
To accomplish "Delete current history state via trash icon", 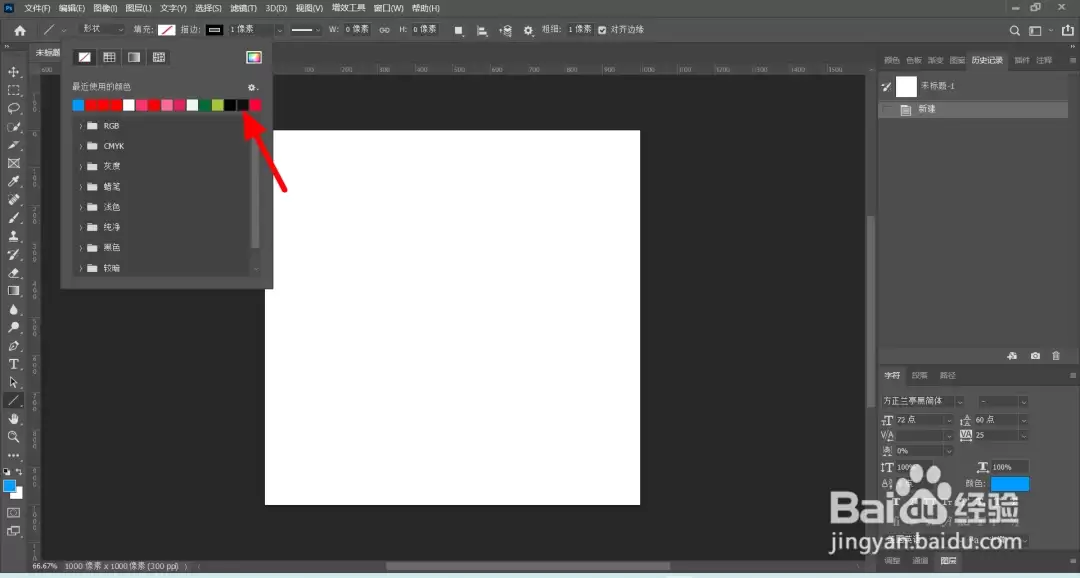I will click(1056, 355).
